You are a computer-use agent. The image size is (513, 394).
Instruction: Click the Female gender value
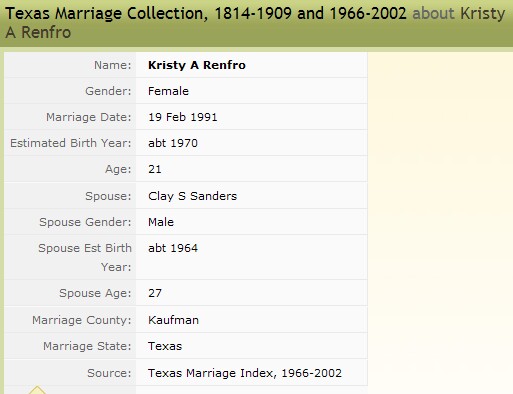pos(168,91)
